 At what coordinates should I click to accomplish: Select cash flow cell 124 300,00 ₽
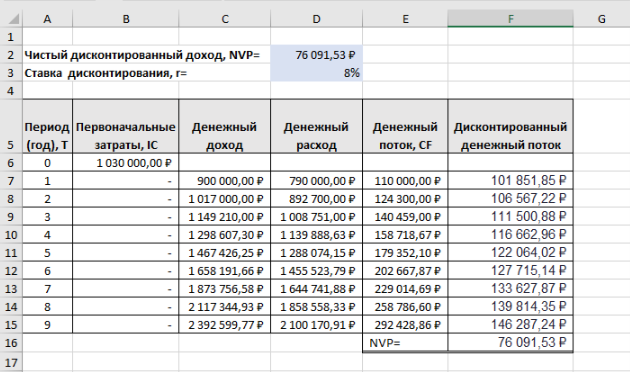click(x=405, y=199)
